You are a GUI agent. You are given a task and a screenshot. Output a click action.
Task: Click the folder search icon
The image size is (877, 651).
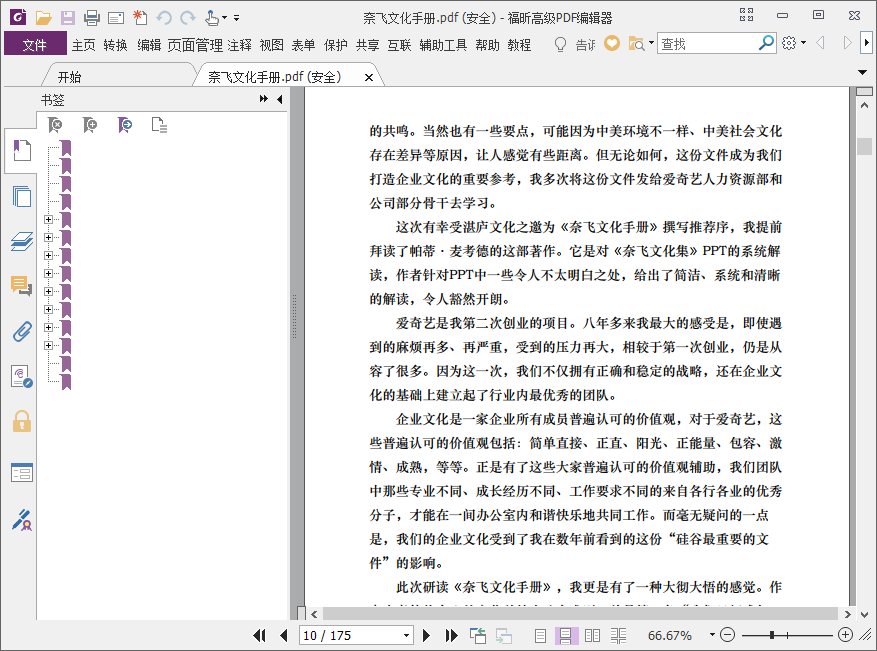tap(636, 44)
